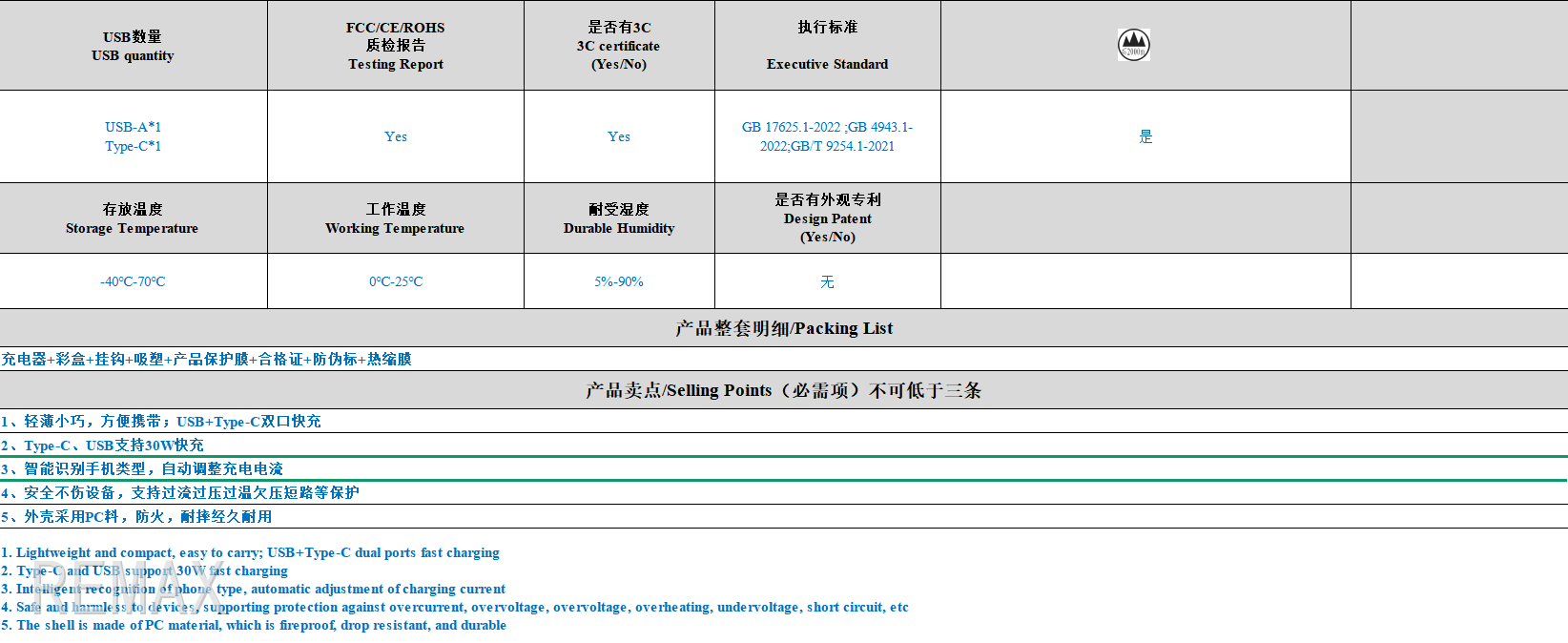Click the Yes value under 3C certificate
The image size is (1568, 643).
point(618,136)
